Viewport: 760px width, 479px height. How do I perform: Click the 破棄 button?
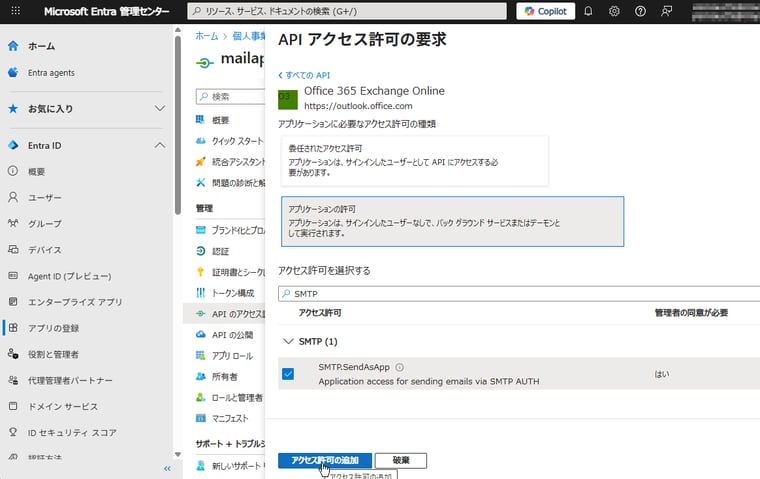tap(401, 460)
